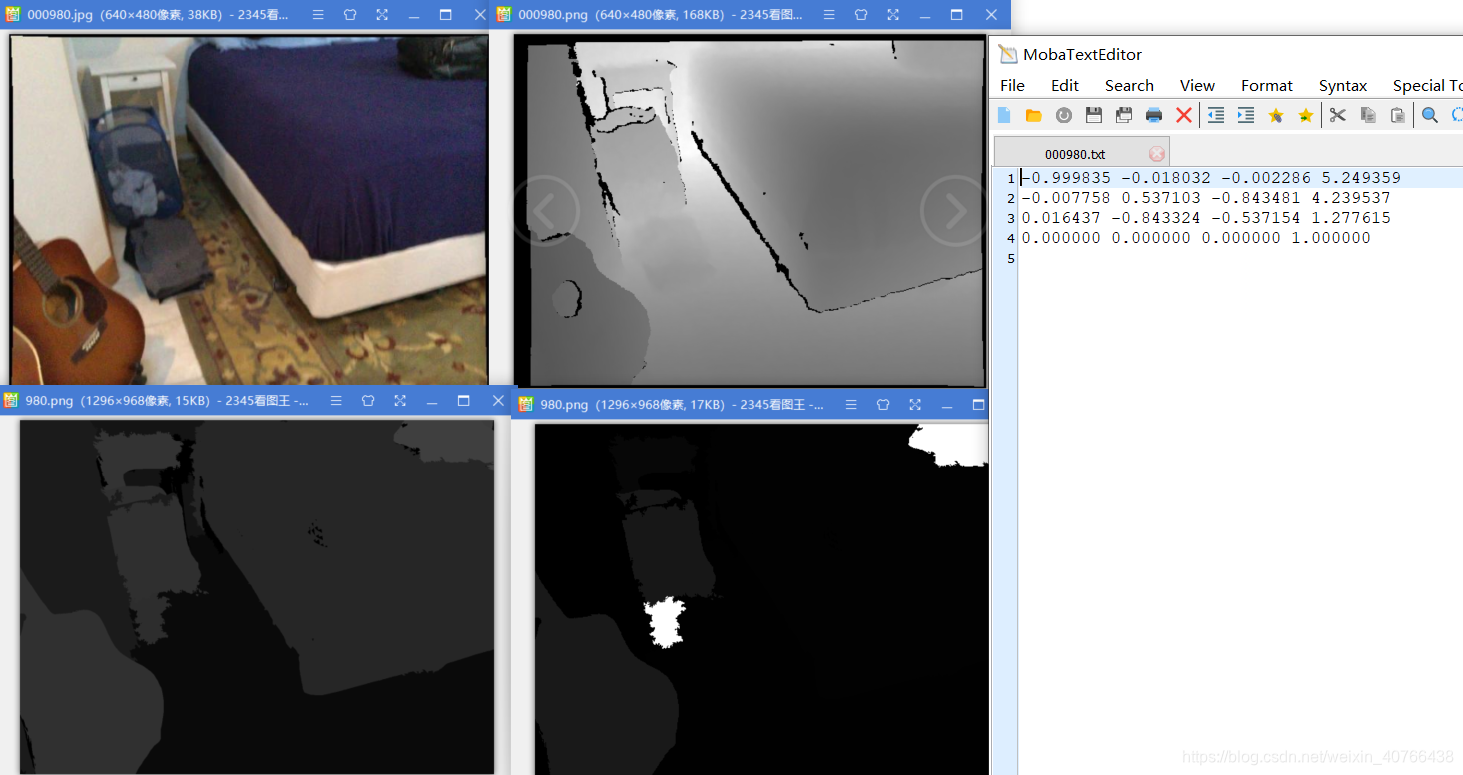Click the Reload file icon in MobaTextEditor
The width and height of the screenshot is (1463, 775).
pos(1064,115)
